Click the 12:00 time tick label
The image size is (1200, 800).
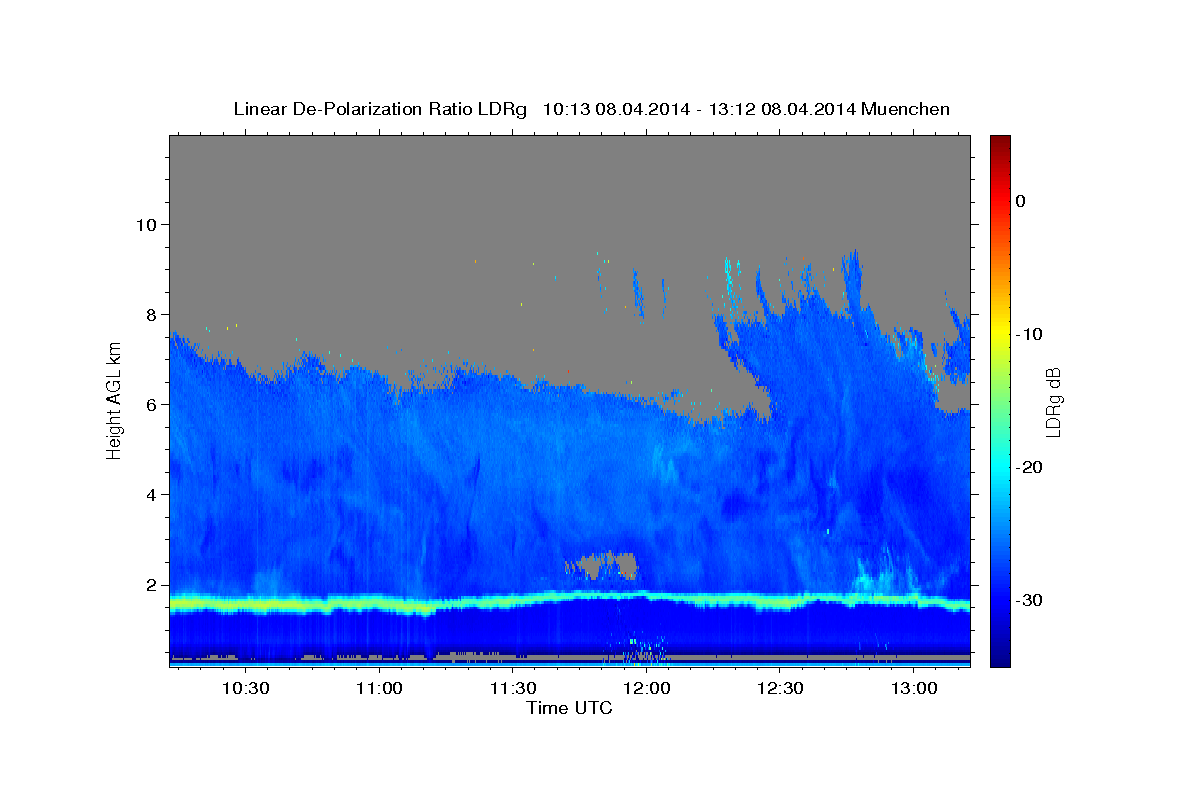[x=646, y=688]
